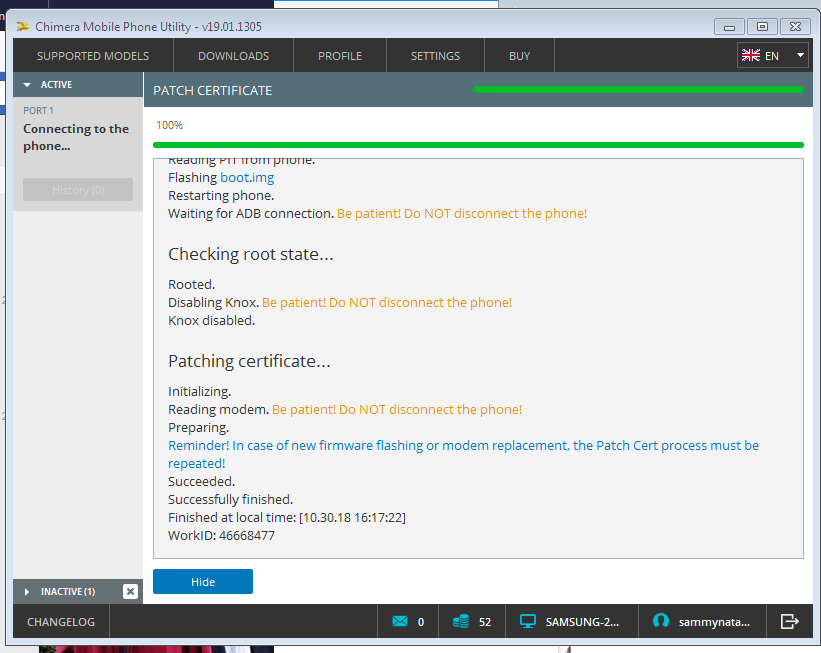Open the Changelog
The width and height of the screenshot is (821, 653).
tap(61, 622)
